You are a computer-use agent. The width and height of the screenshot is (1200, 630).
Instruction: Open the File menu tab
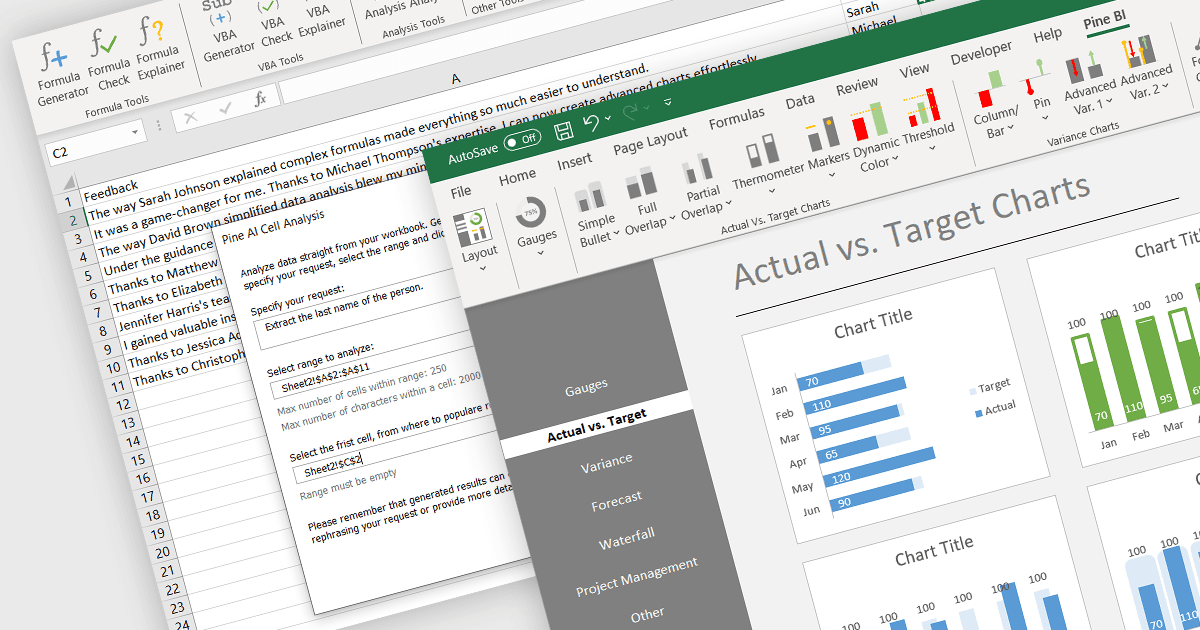click(461, 190)
